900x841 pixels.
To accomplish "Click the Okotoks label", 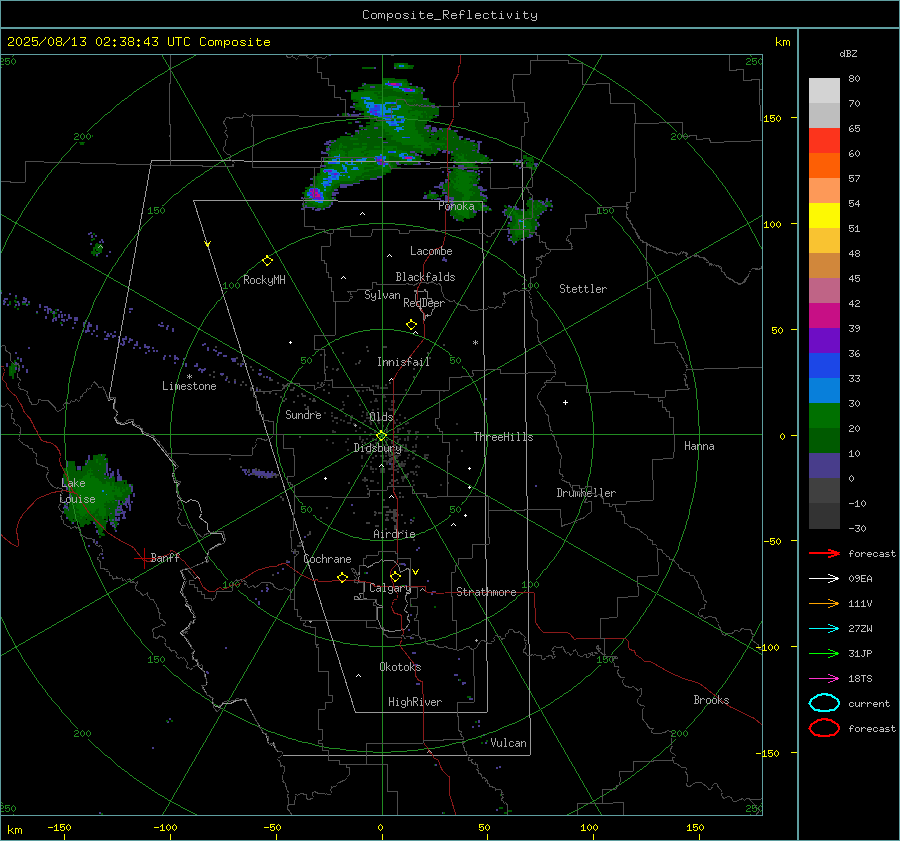I will [400, 667].
